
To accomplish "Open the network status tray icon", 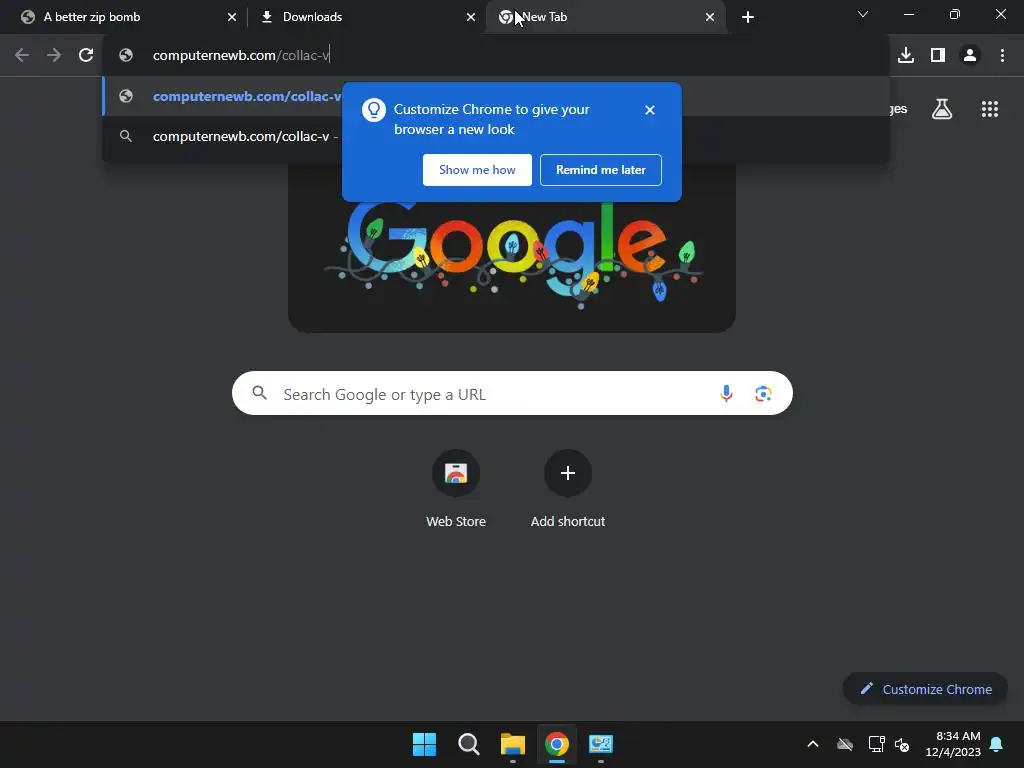I will coord(876,744).
